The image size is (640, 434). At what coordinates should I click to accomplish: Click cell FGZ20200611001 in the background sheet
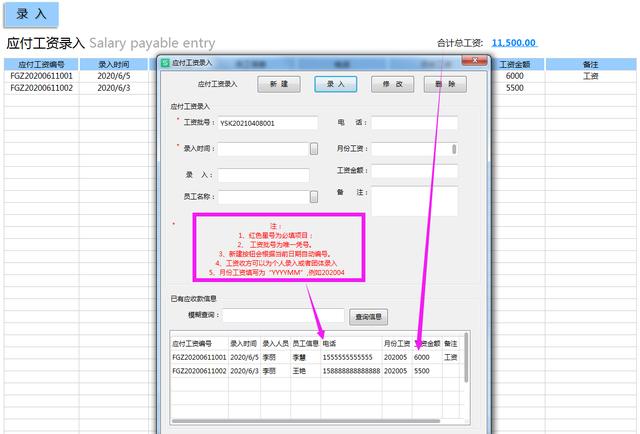[41, 76]
